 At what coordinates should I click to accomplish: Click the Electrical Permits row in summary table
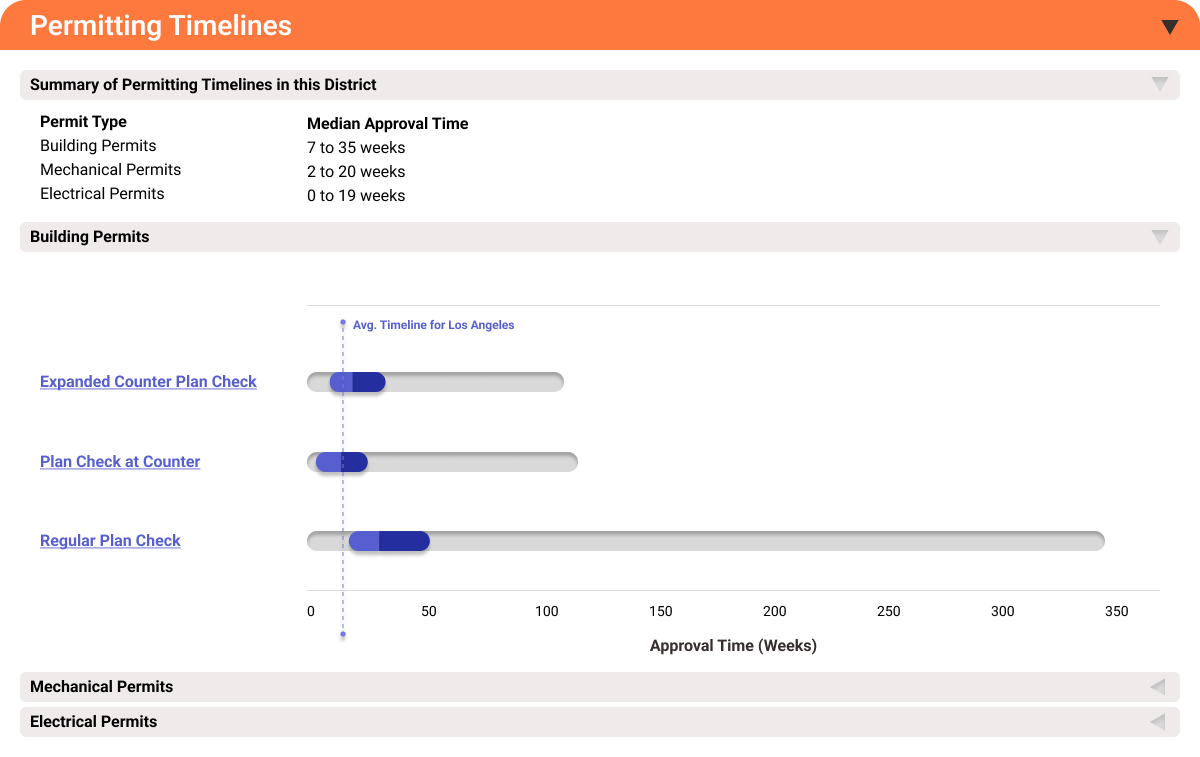[102, 194]
